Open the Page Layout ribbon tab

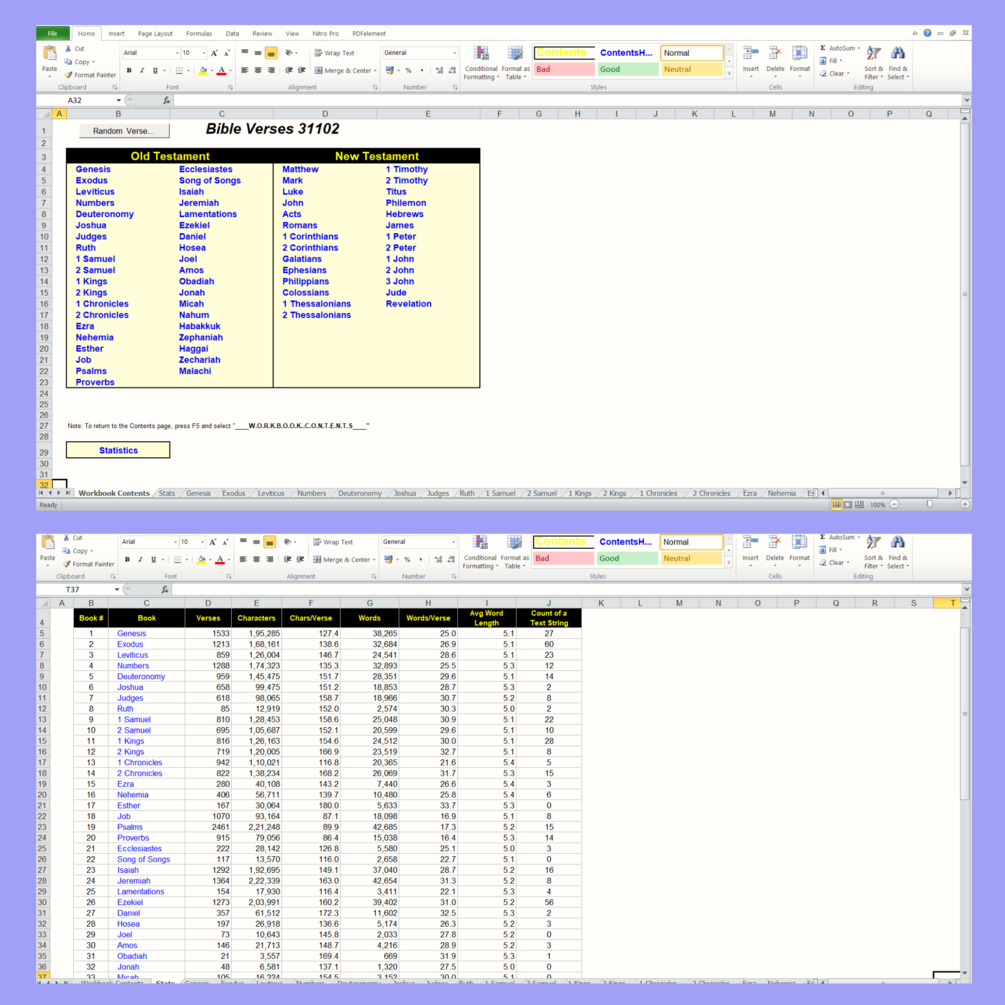pos(155,33)
